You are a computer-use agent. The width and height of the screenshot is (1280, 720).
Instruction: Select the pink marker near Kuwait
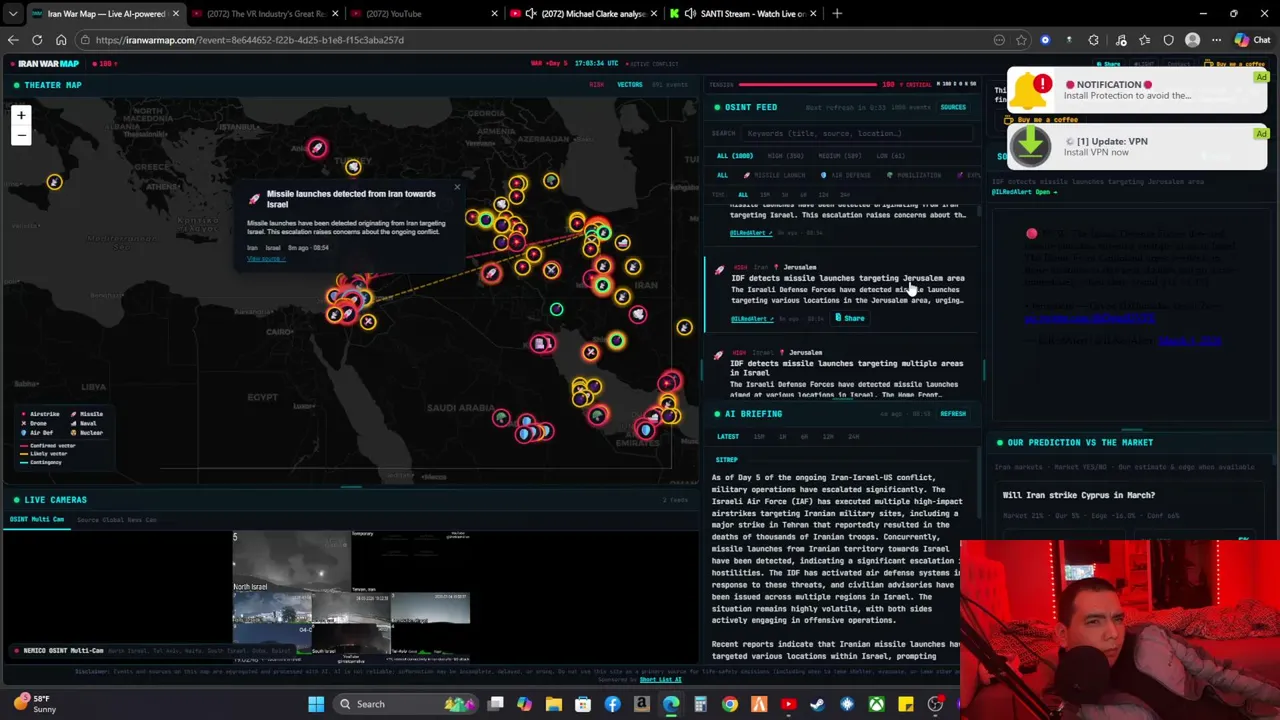[x=542, y=344]
